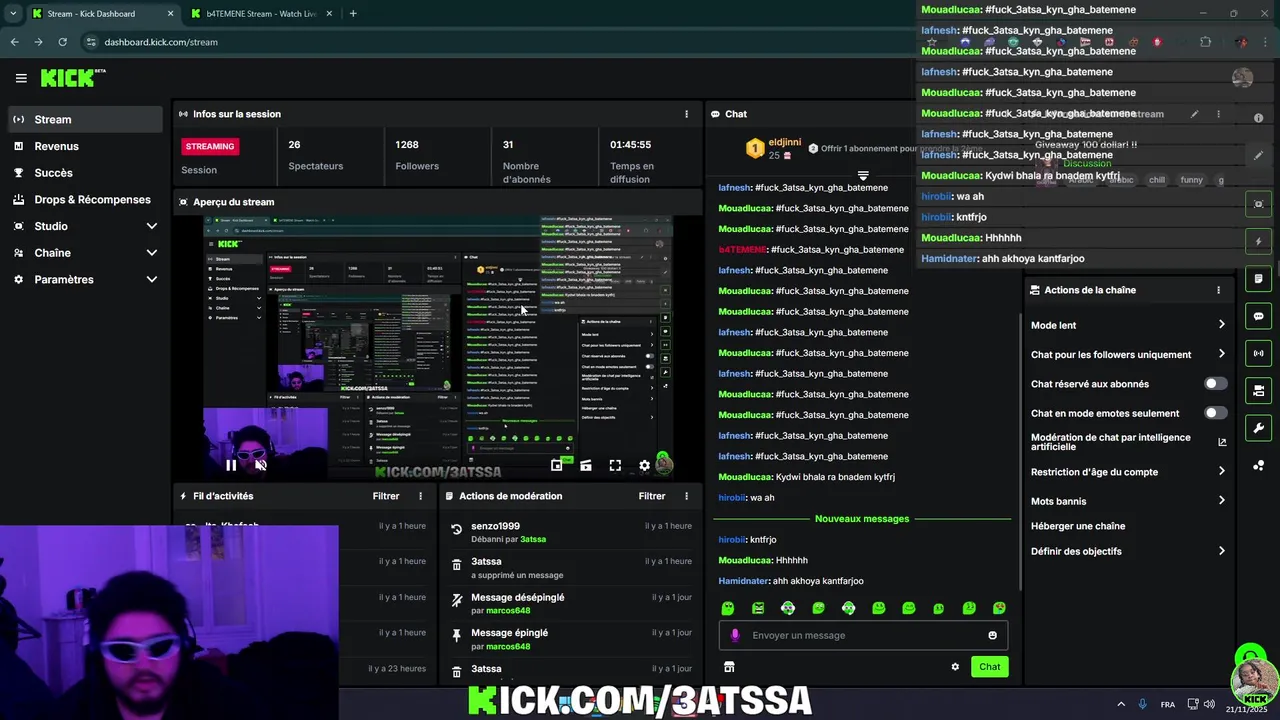Click username Hamidnater in dashboard chat
The height and width of the screenshot is (720, 1280).
coord(743,581)
